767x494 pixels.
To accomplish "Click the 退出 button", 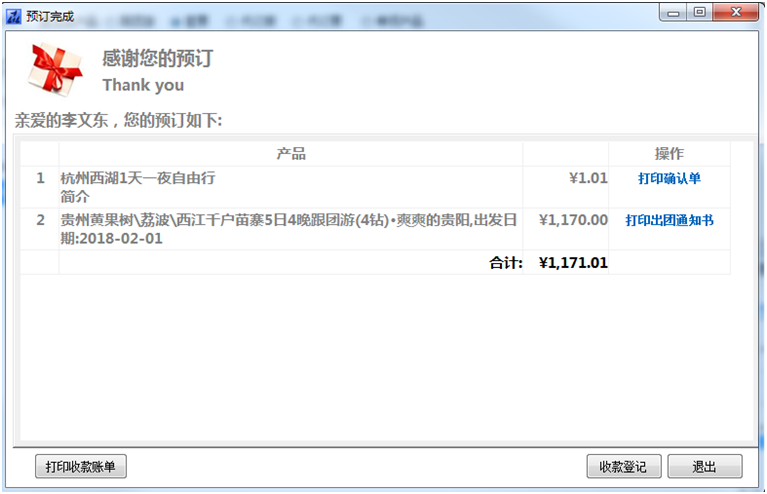I will pyautogui.click(x=705, y=466).
